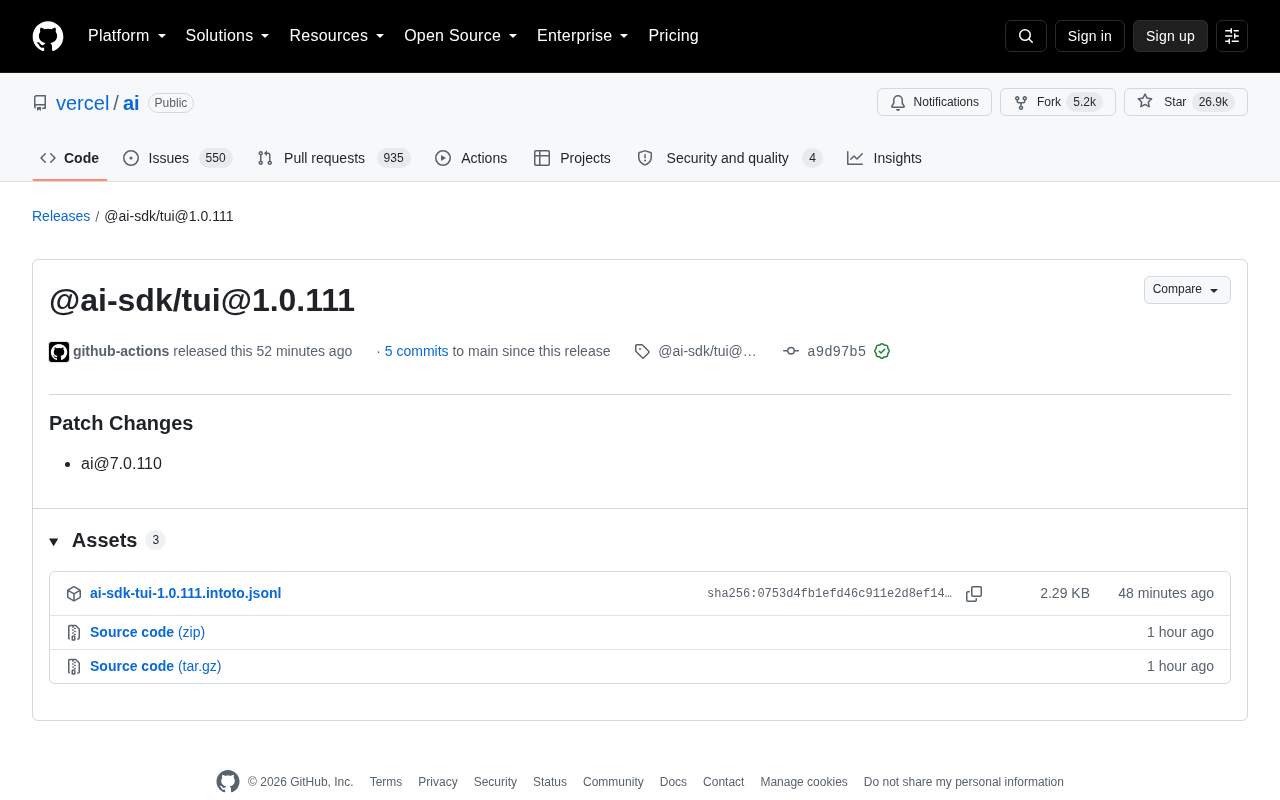Expand the Solutions menu

(x=228, y=36)
